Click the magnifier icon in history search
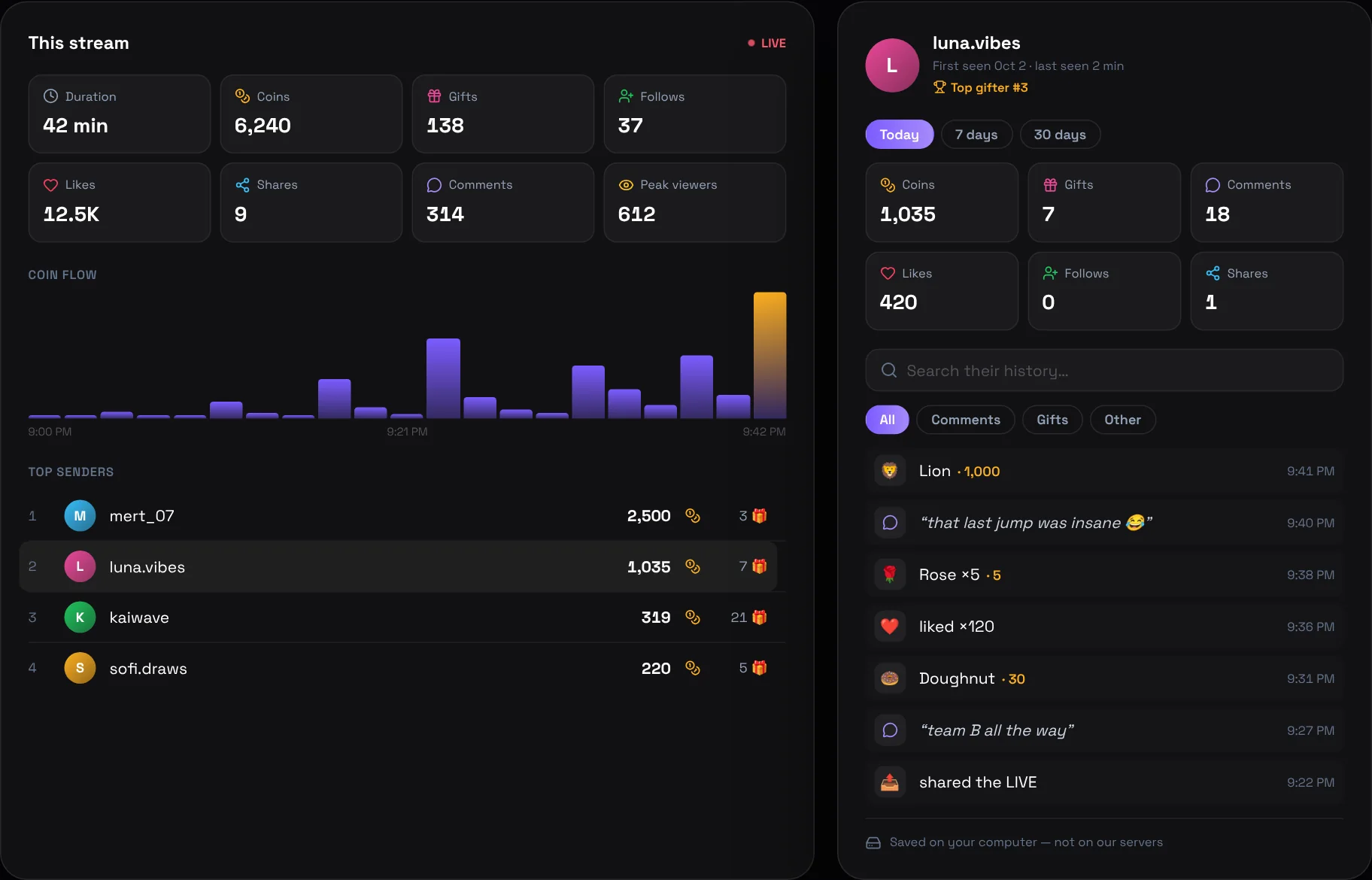Screen dimensions: 1372x880 tap(889, 370)
